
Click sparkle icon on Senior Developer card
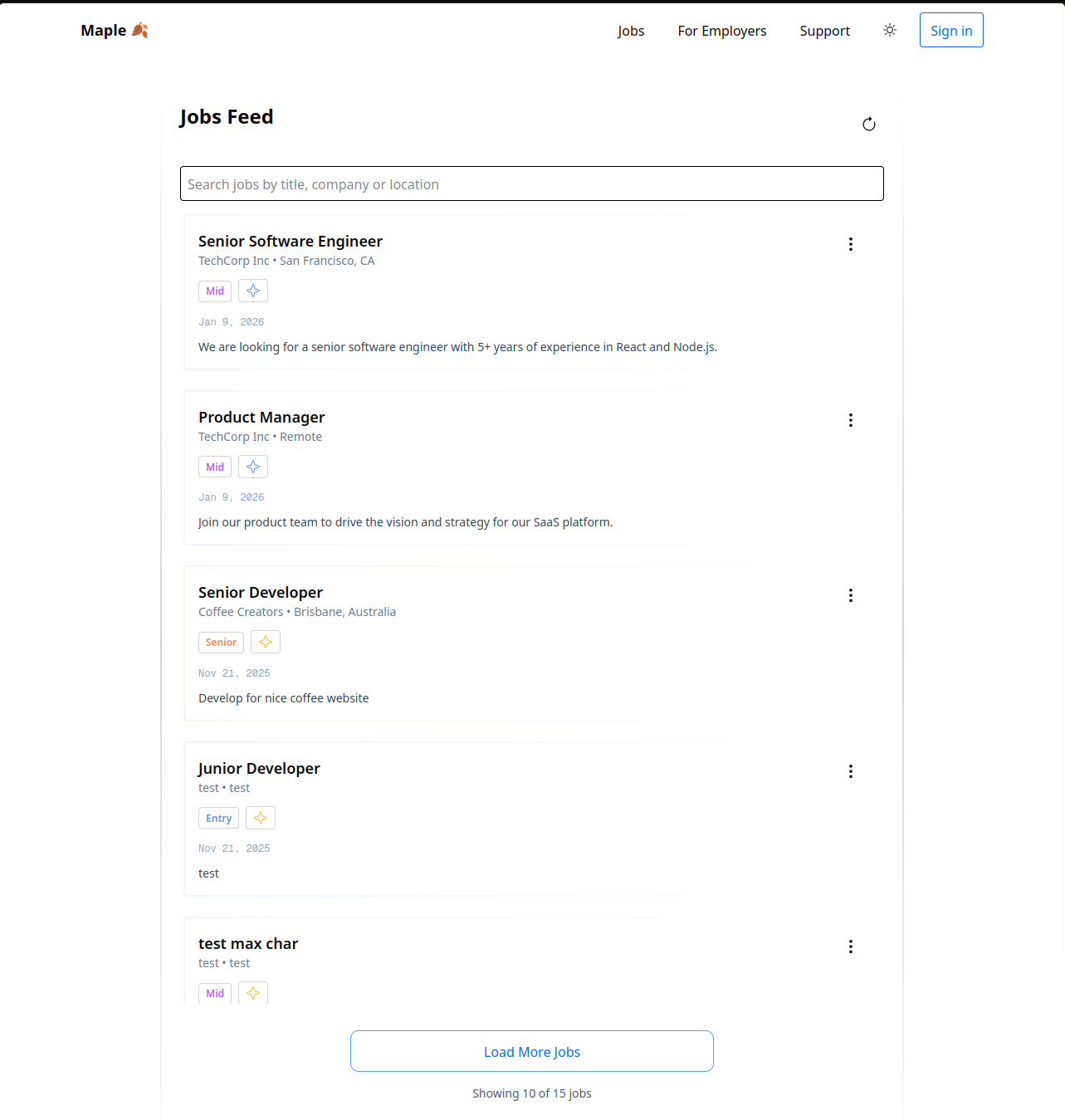click(x=266, y=642)
